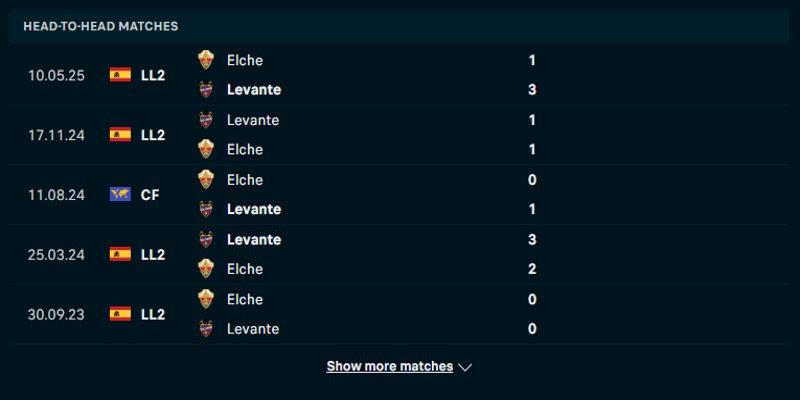Click Elche crest in 10.05.25 match
Screen dimensions: 800x400
[x=206, y=60]
